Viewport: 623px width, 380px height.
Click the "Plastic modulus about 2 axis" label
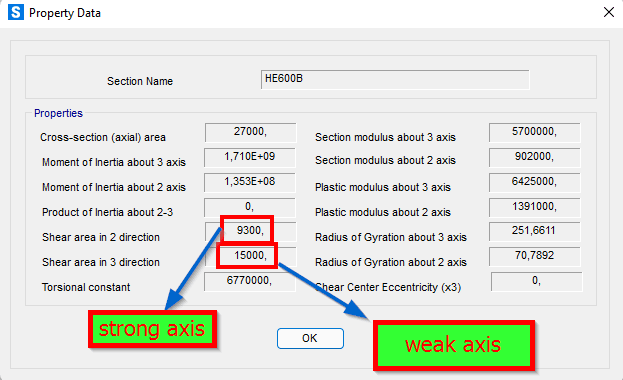[x=383, y=212]
